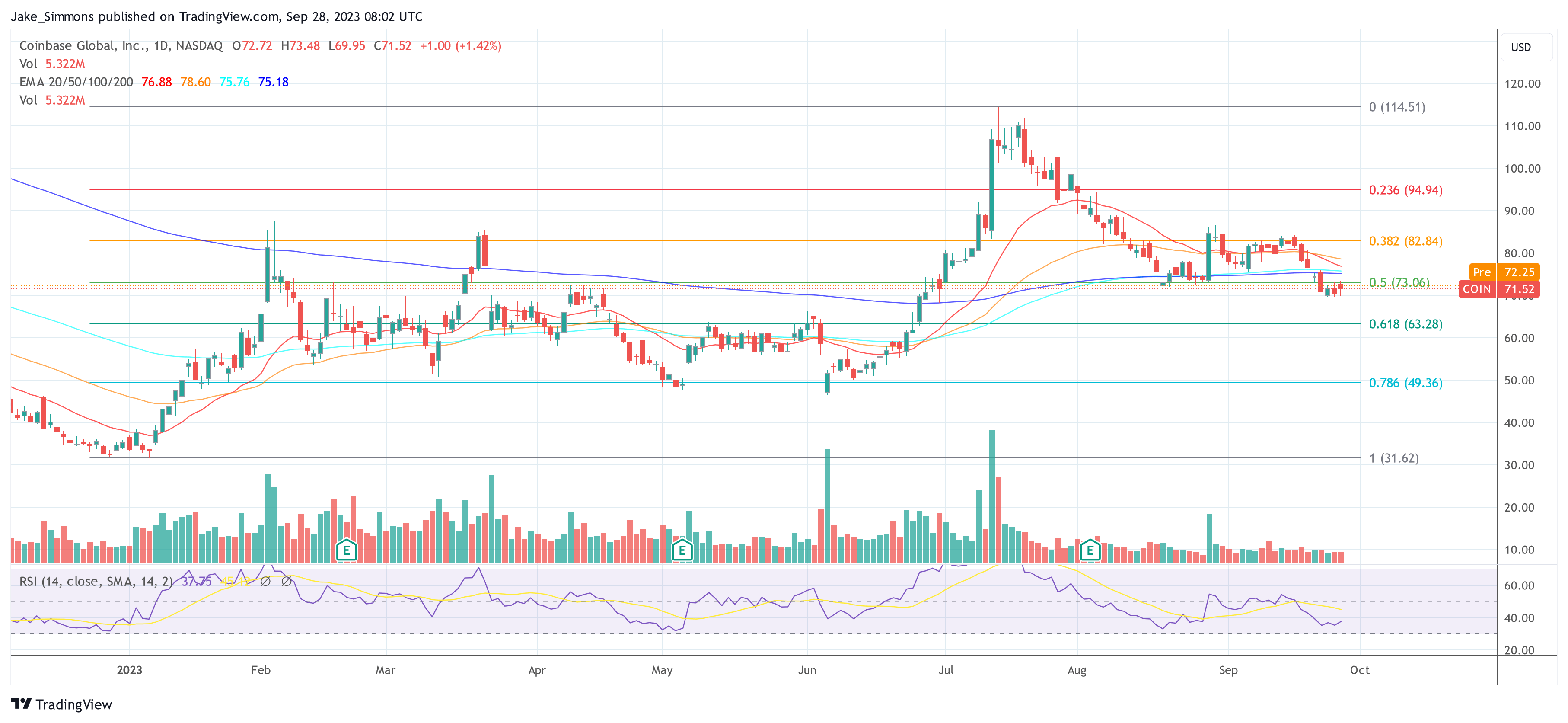
Task: Click the 50.00 price axis label
Action: pos(1519,380)
